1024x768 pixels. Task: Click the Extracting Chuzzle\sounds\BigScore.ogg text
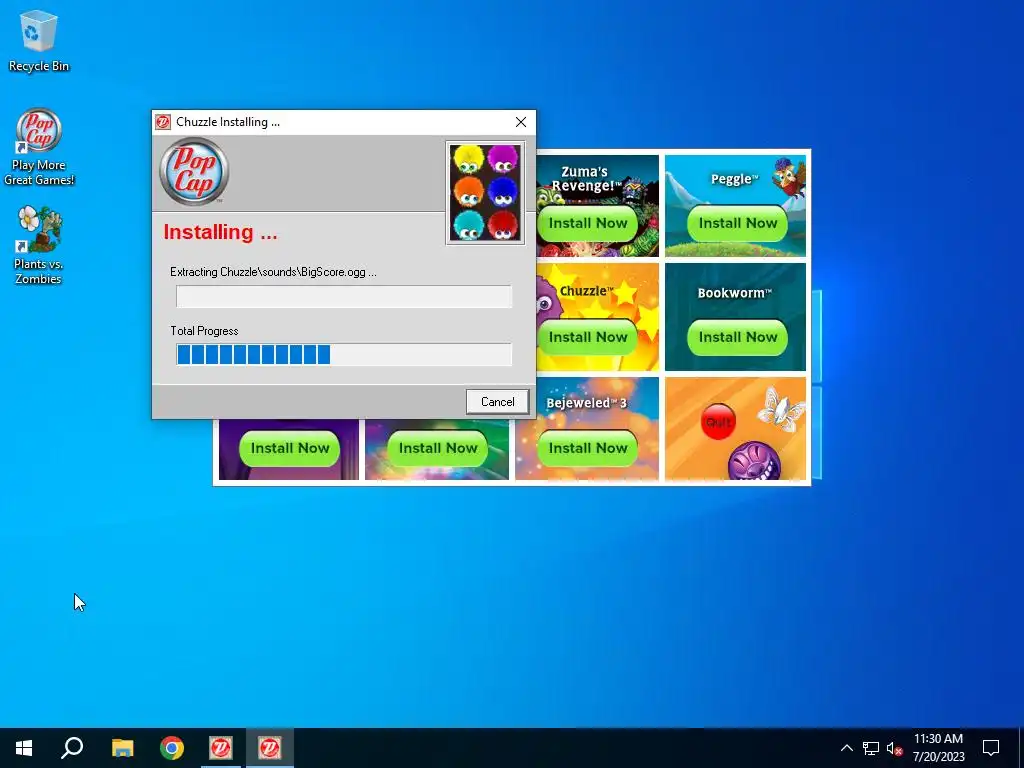click(x=273, y=272)
